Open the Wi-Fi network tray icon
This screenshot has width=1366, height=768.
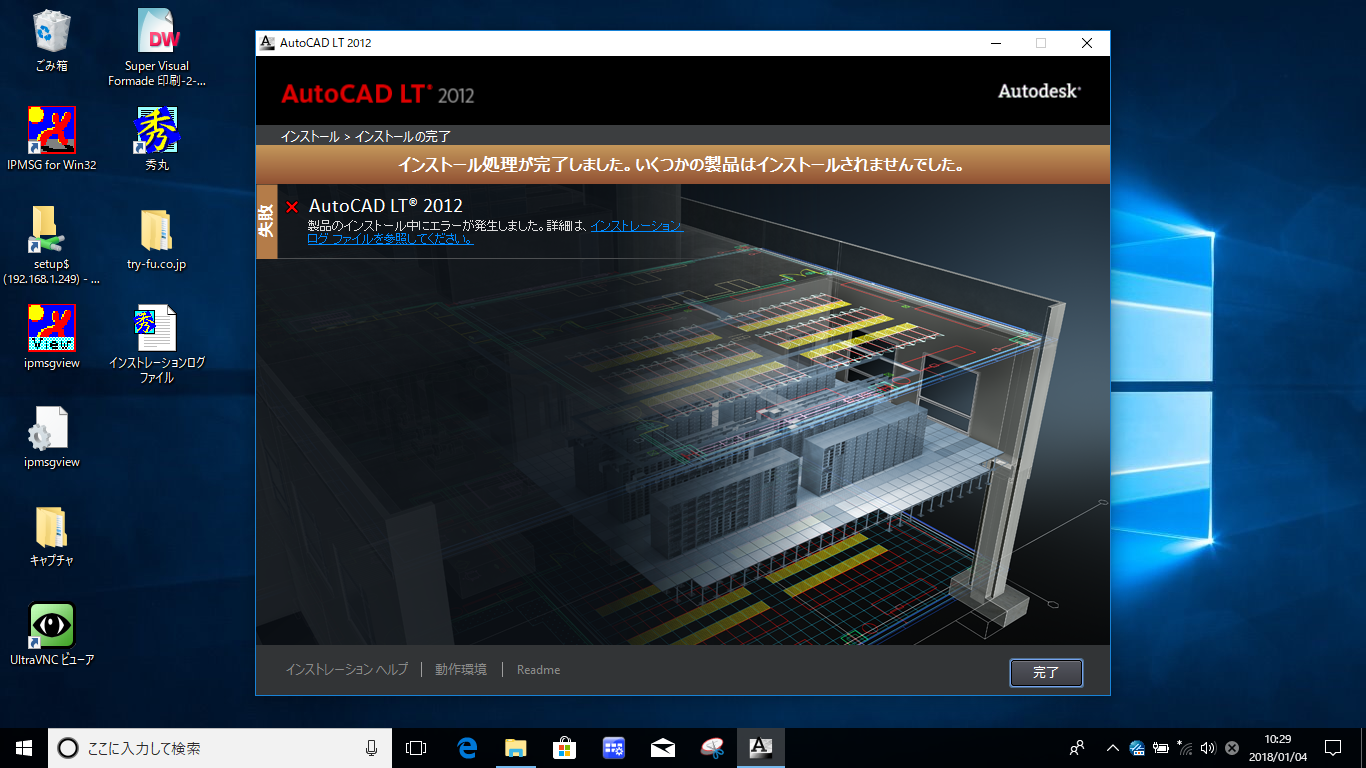[1185, 747]
